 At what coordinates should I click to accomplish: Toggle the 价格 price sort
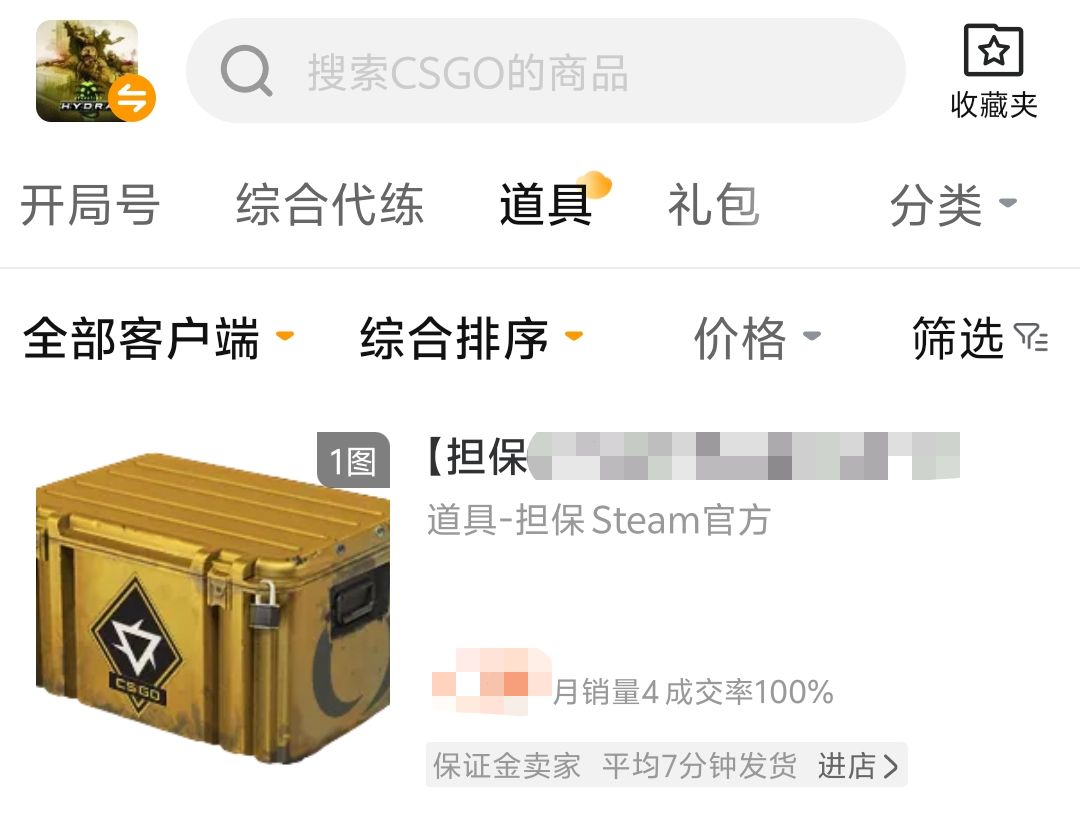(757, 338)
